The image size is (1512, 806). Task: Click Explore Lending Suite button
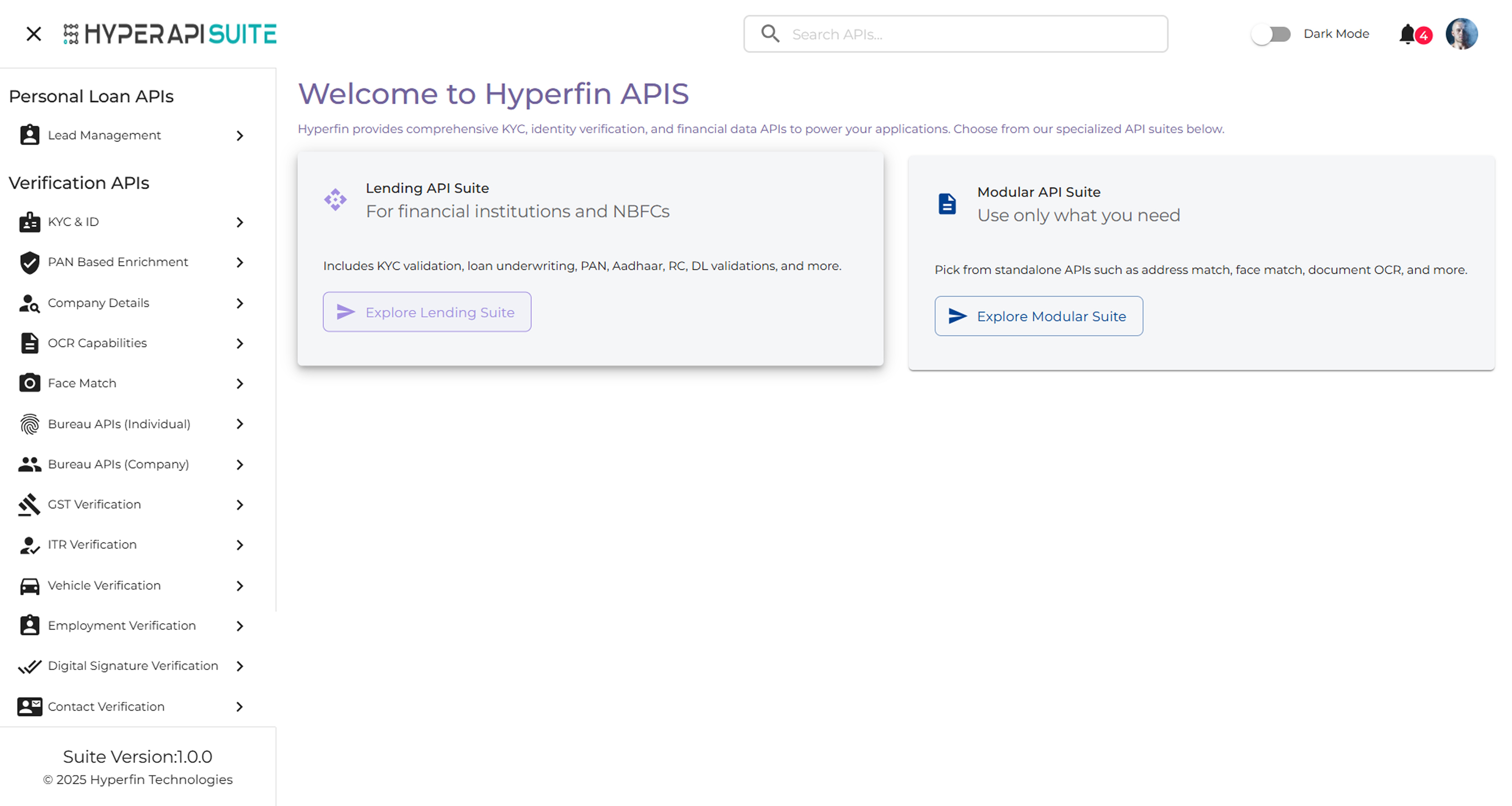click(x=427, y=312)
